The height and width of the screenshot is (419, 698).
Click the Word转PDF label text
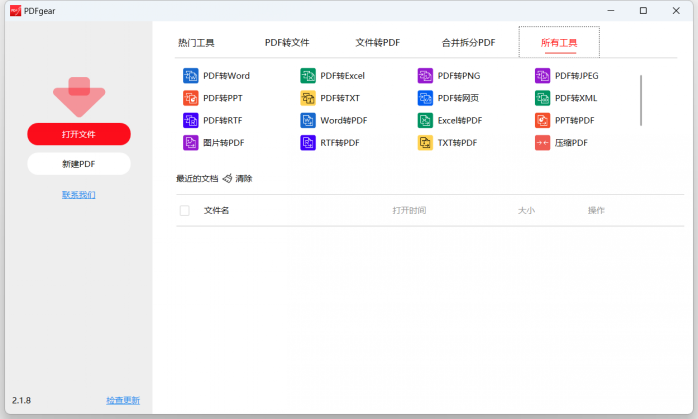[344, 120]
